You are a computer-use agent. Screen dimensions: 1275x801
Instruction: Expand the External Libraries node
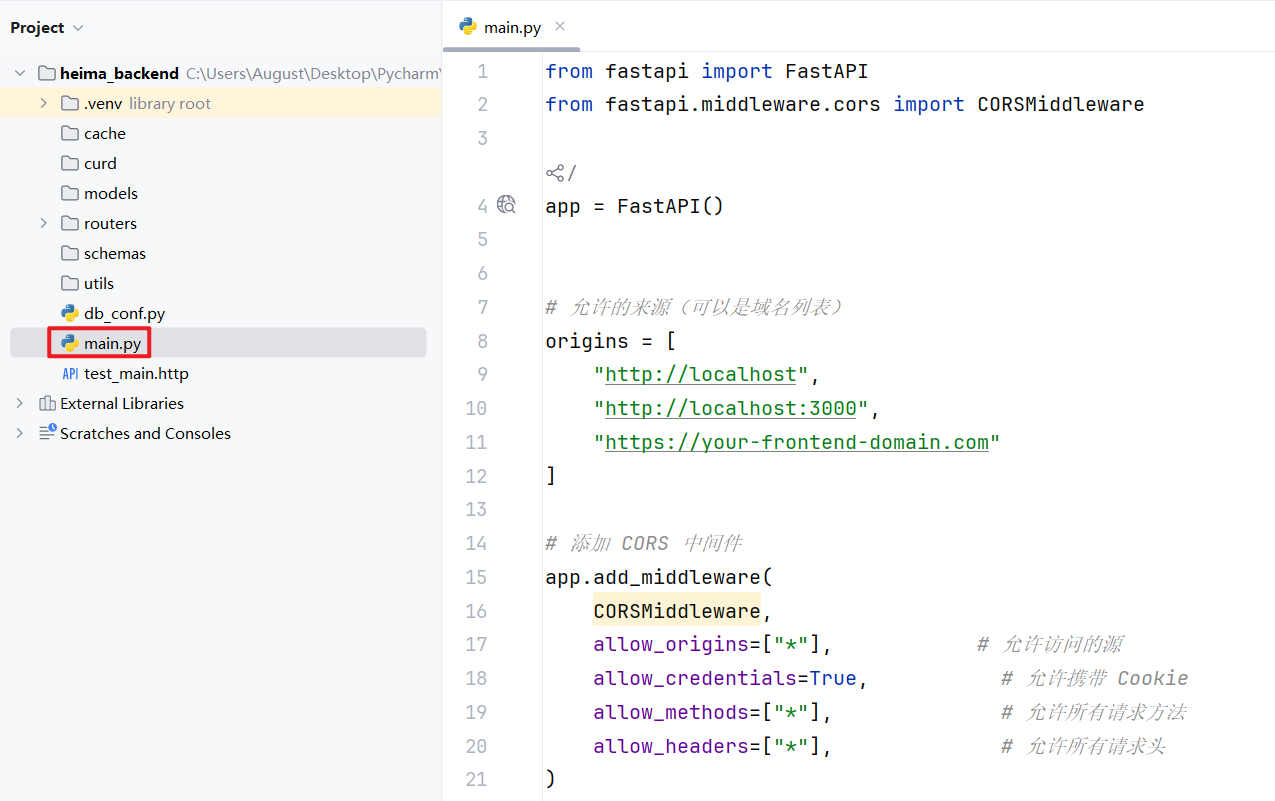click(20, 403)
